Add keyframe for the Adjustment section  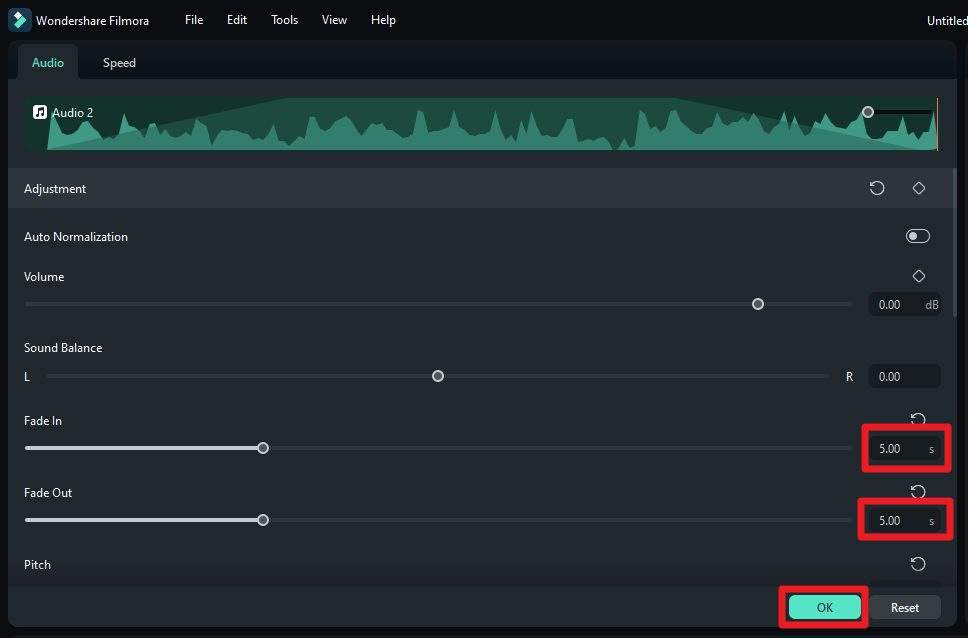(x=919, y=188)
